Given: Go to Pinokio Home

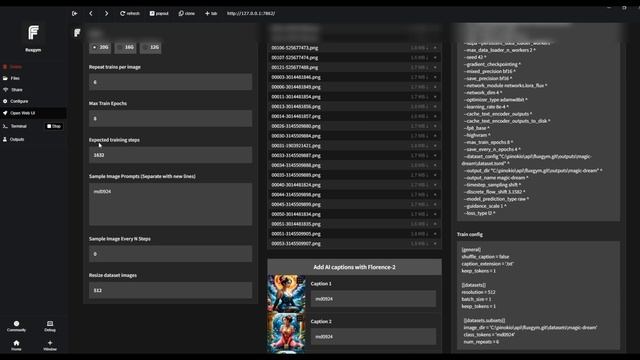Looking at the screenshot, I should (16, 345).
